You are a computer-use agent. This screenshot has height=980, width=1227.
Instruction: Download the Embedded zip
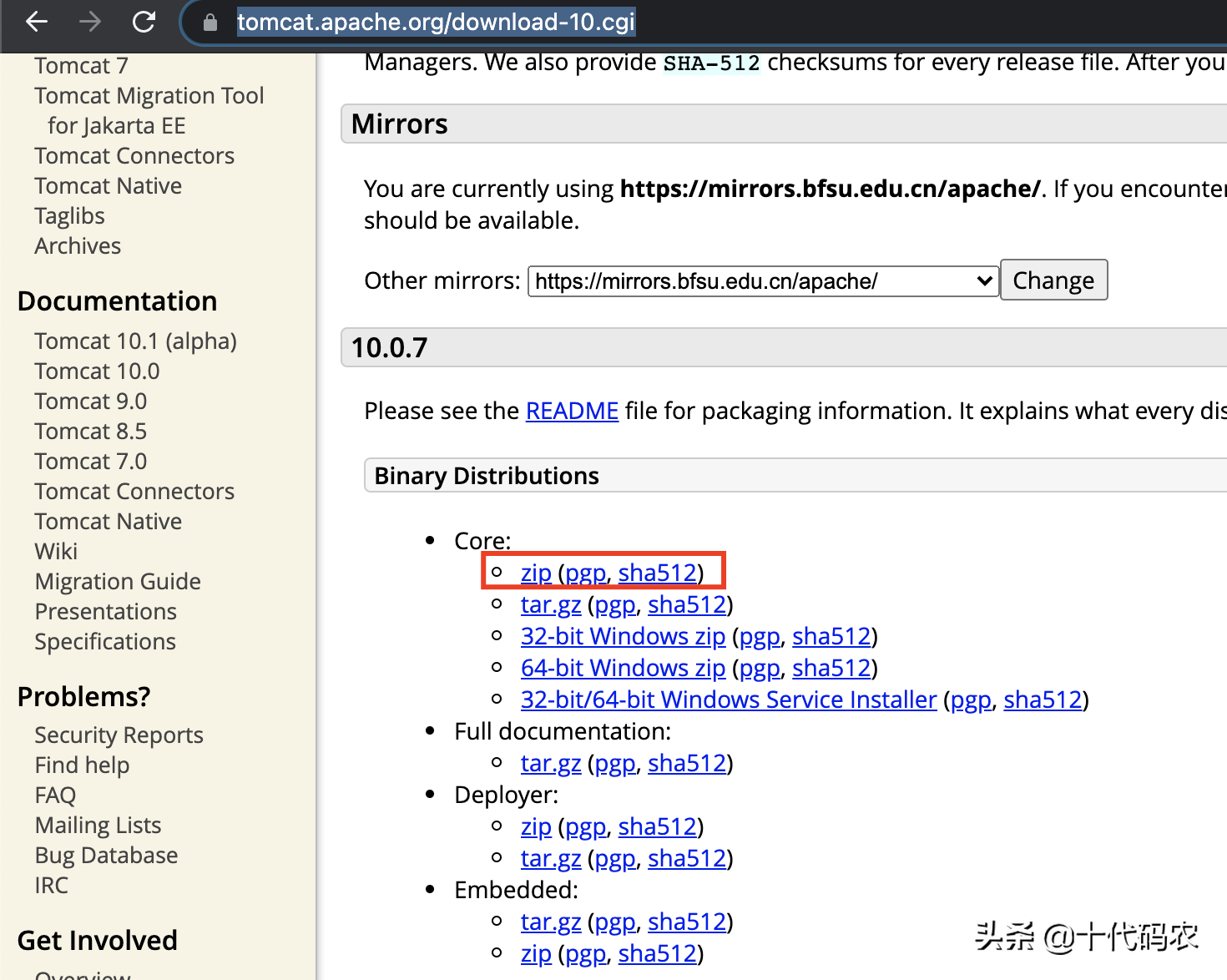536,953
